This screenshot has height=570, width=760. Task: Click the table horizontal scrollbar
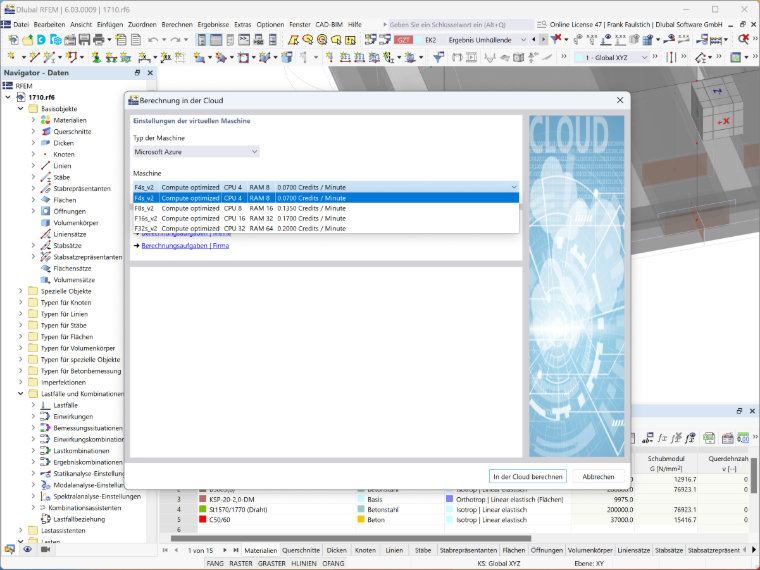point(351,538)
